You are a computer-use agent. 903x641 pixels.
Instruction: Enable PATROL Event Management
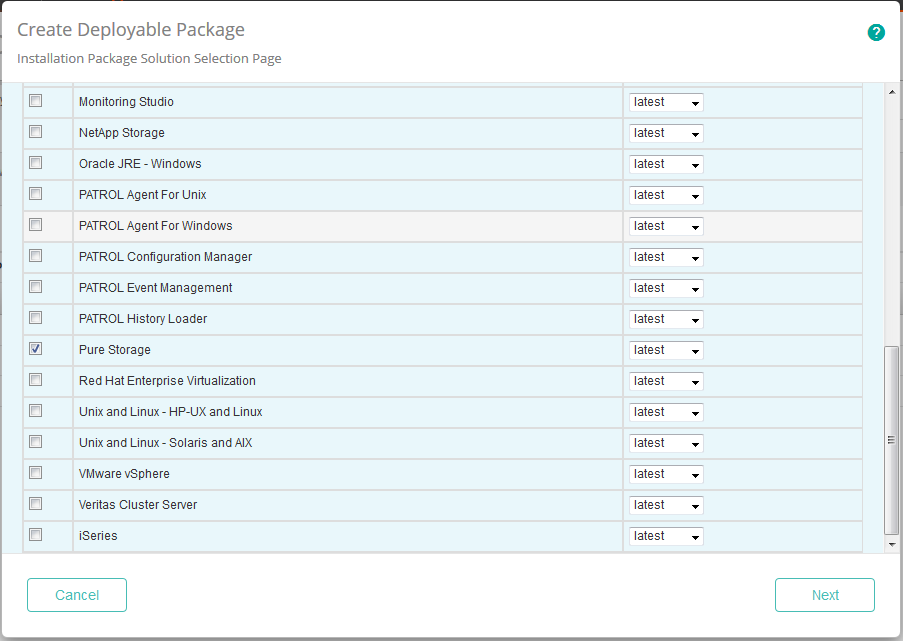[35, 287]
